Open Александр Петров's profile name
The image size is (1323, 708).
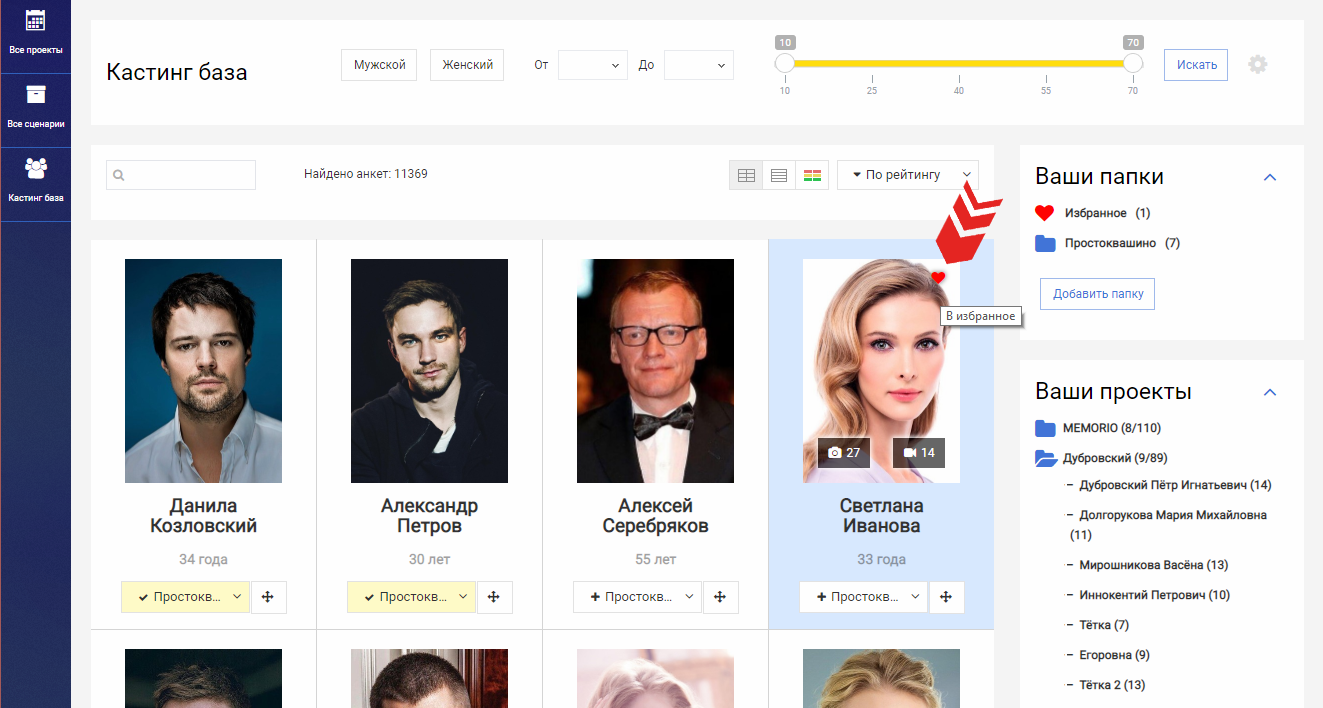430,516
